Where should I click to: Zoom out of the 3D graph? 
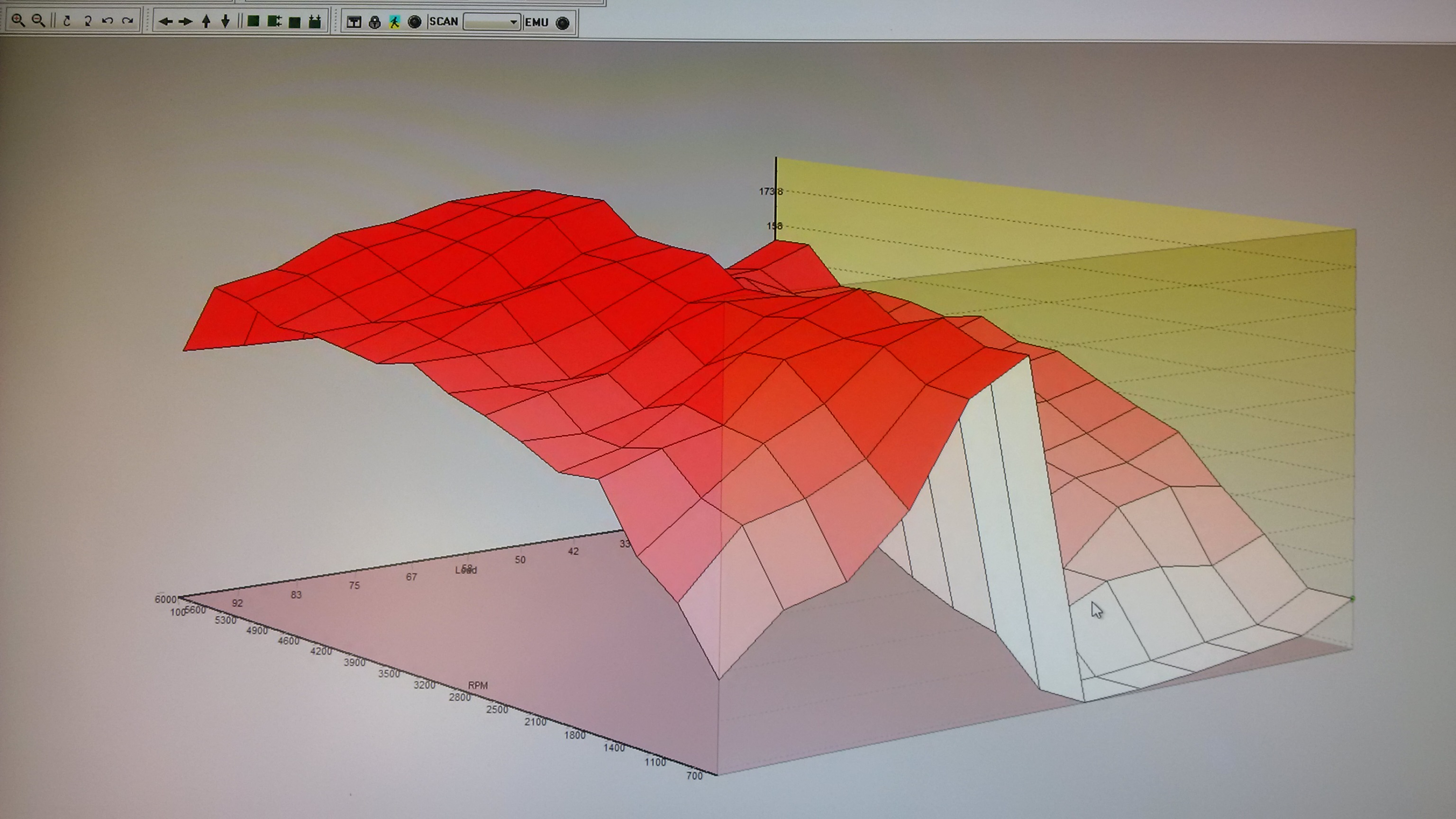(38, 21)
